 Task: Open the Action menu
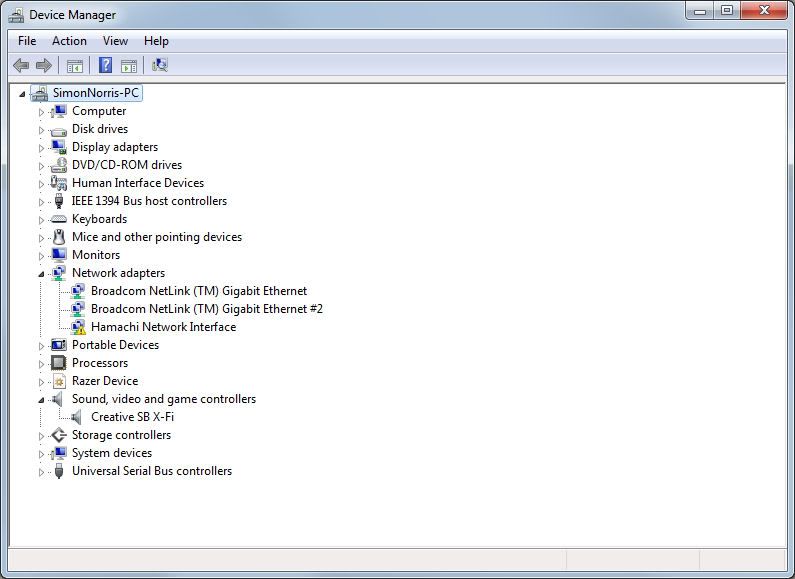(x=69, y=41)
